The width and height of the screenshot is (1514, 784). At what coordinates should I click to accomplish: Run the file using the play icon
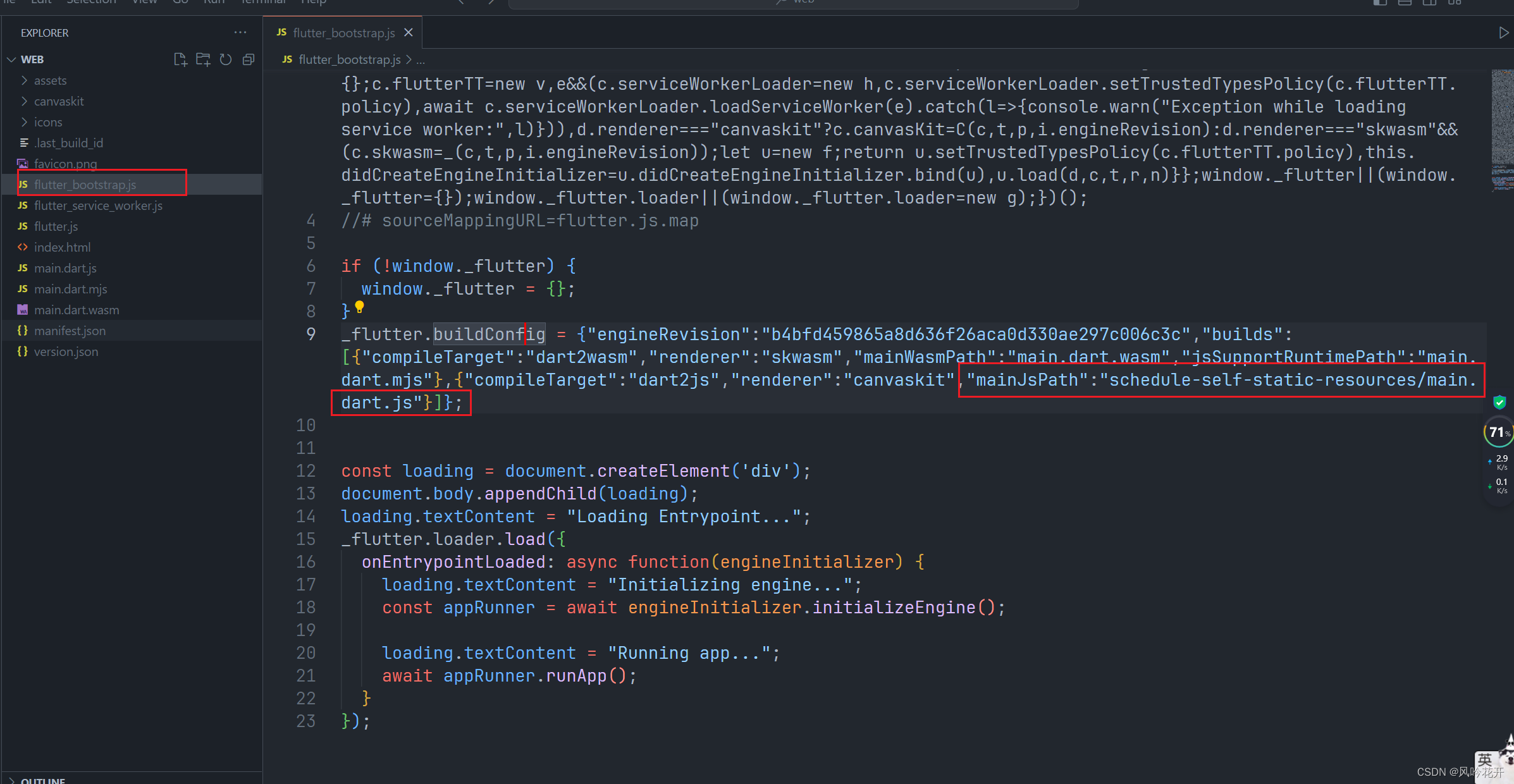[1504, 33]
